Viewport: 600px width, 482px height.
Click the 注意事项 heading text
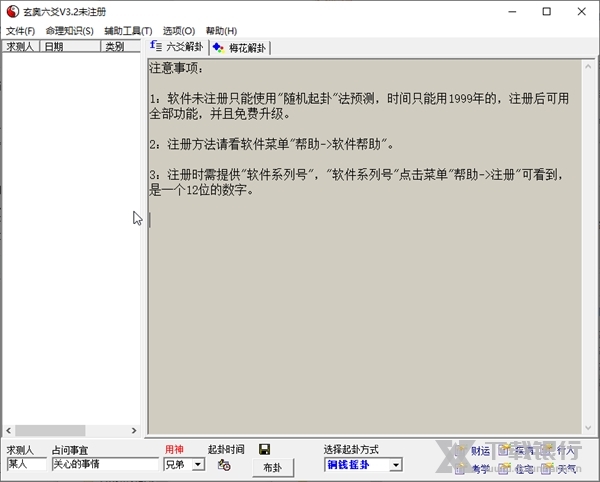176,68
